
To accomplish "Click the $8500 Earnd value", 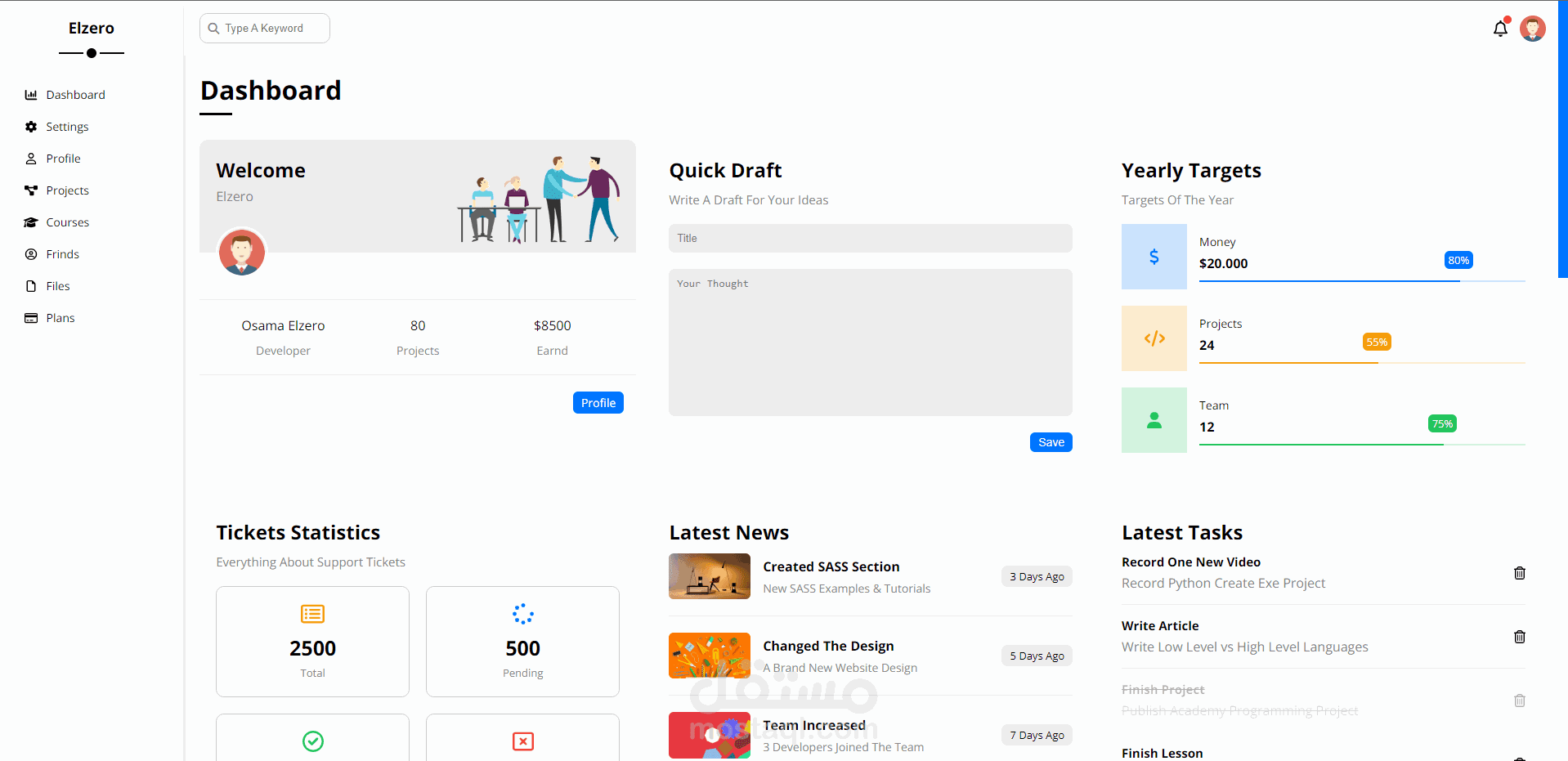I will click(x=553, y=326).
